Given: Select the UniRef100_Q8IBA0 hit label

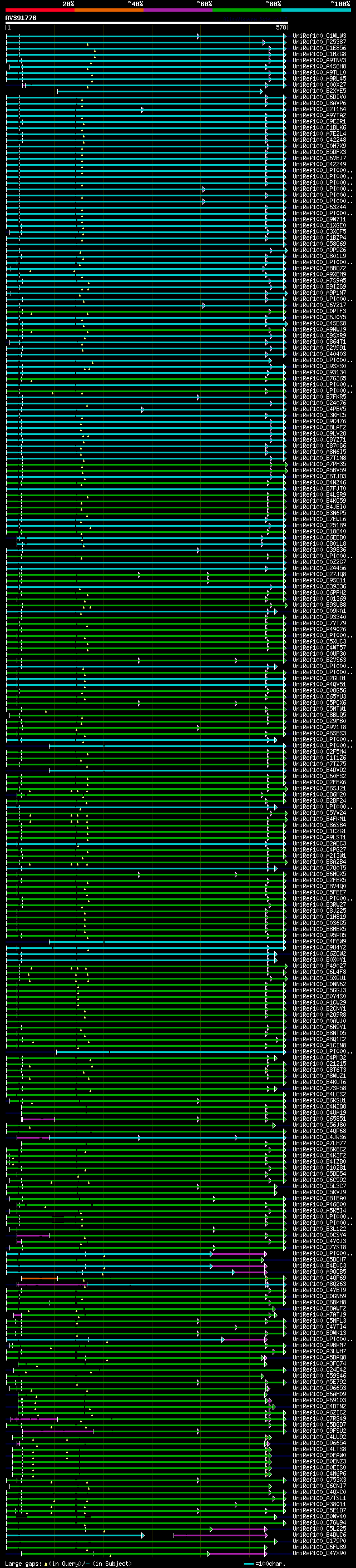Looking at the screenshot, I should click(319, 1198).
